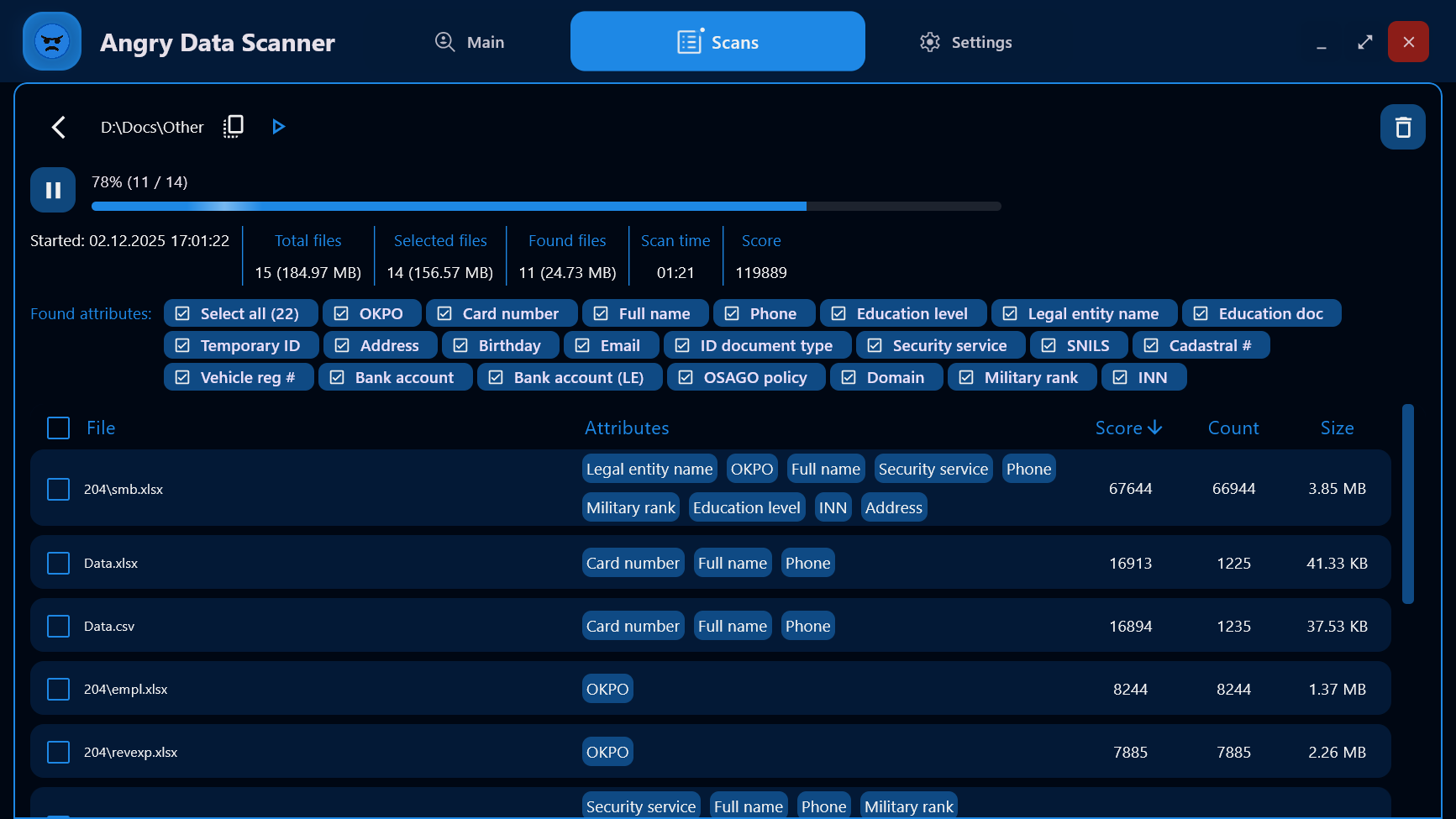Switch to the Main tab

tap(470, 42)
